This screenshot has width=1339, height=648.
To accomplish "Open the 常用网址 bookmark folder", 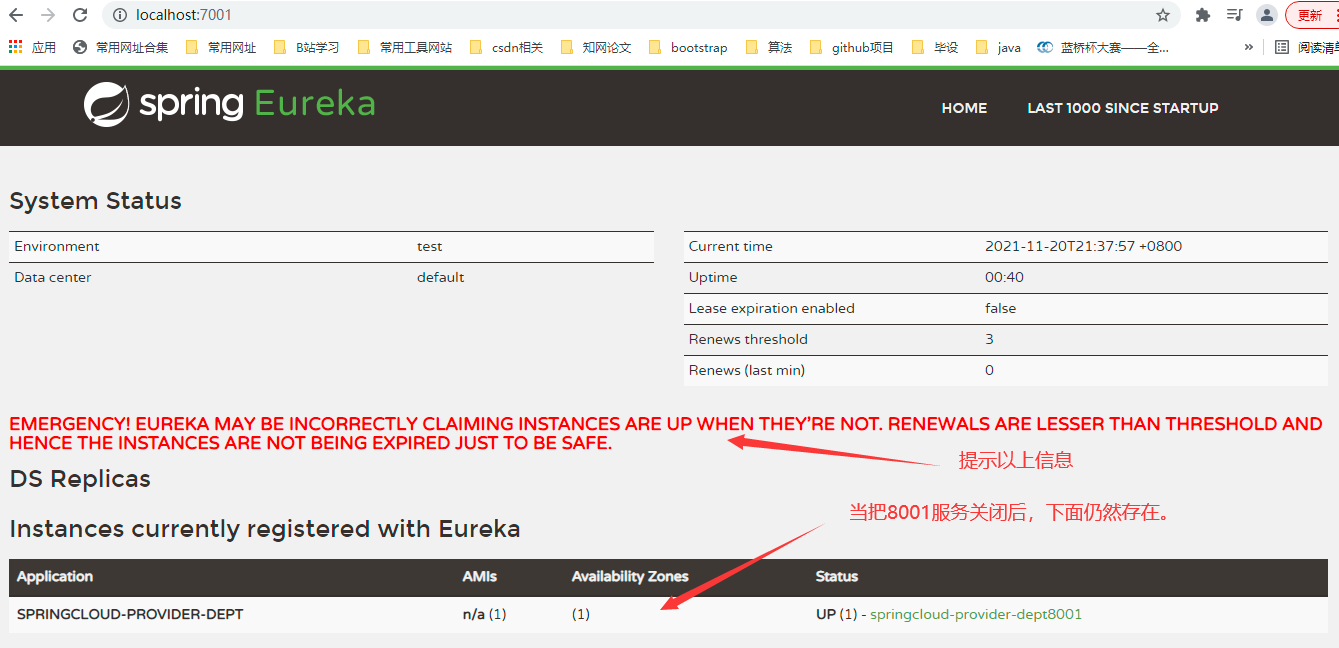I will pyautogui.click(x=221, y=47).
